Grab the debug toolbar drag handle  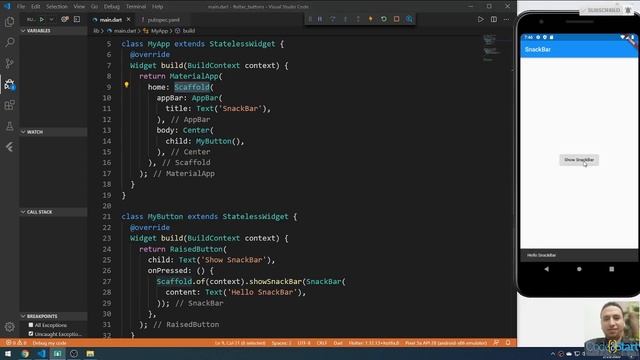(x=310, y=19)
